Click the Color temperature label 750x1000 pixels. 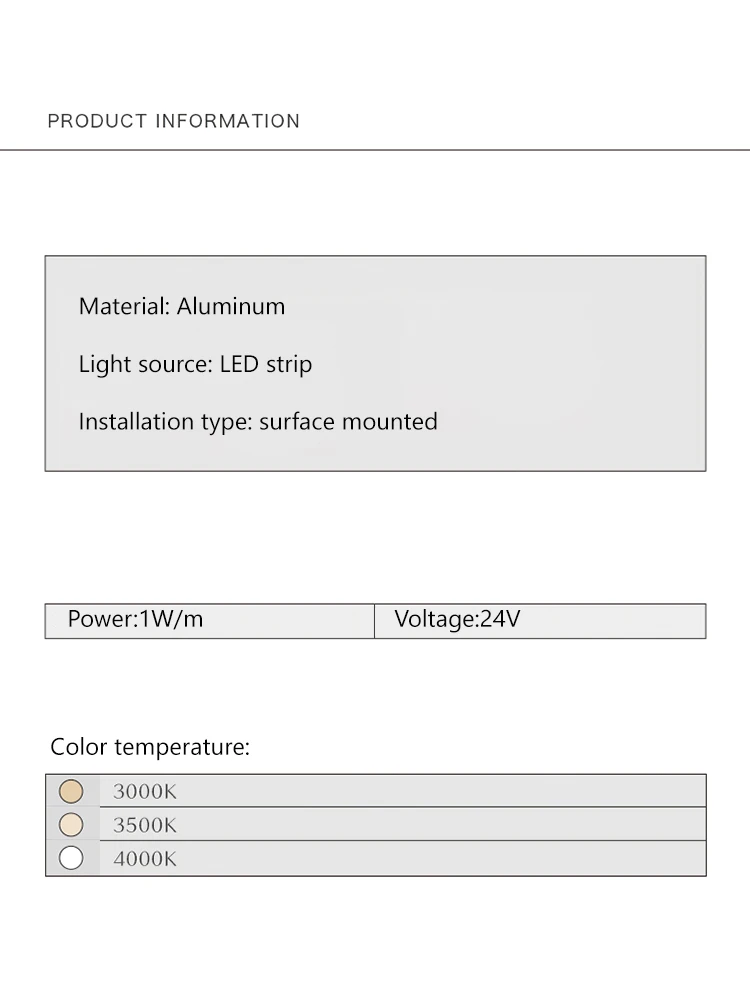[150, 747]
